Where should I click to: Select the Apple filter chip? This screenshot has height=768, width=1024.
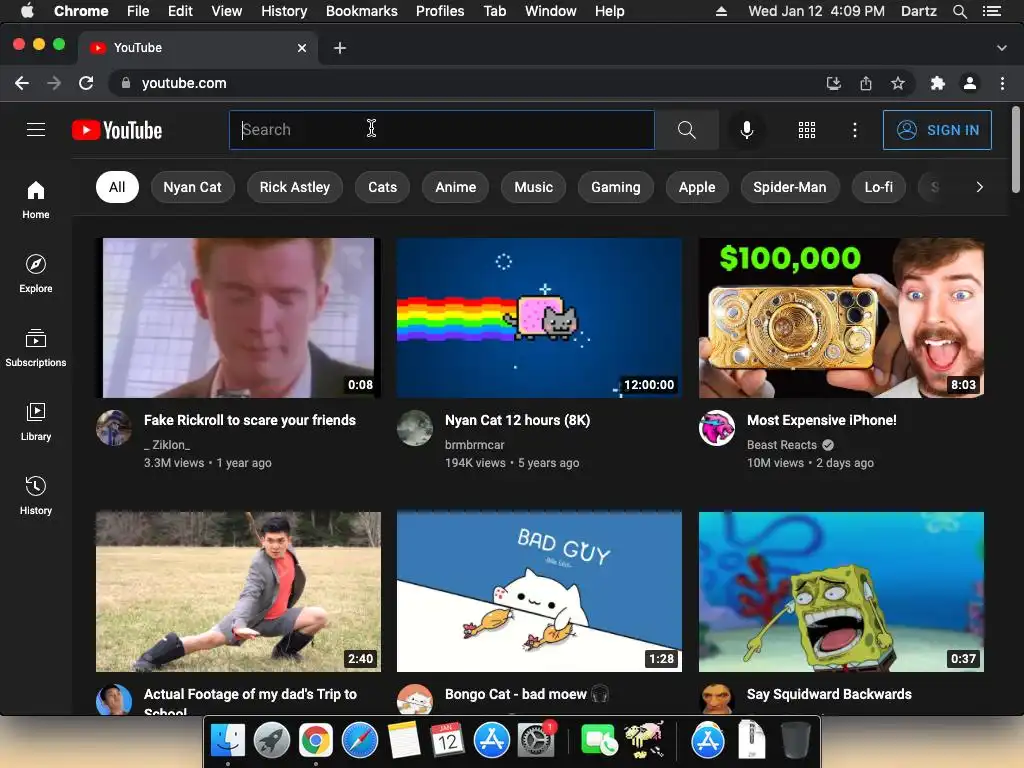(x=697, y=187)
